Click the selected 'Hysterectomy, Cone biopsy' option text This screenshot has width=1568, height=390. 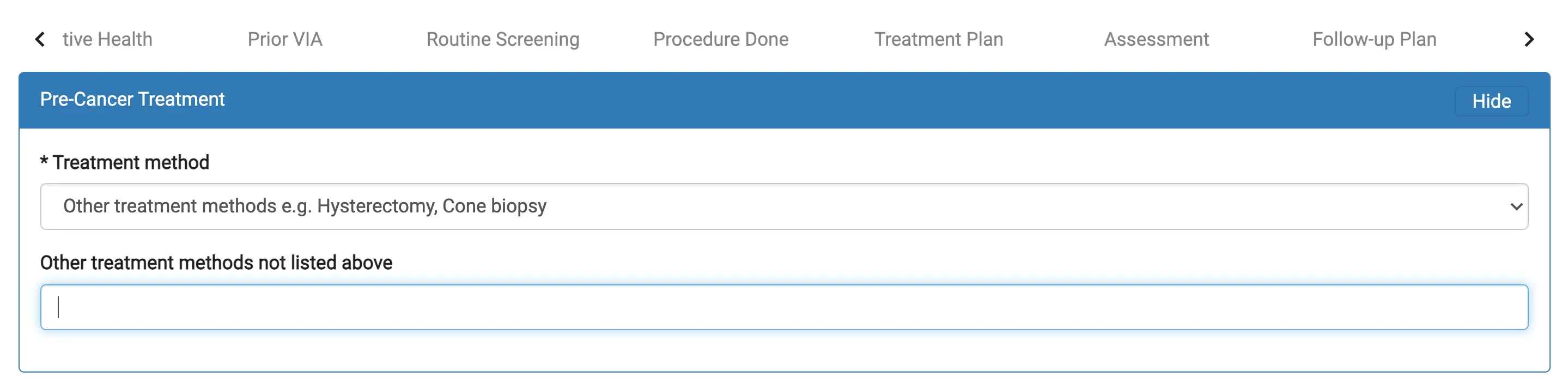click(x=431, y=206)
